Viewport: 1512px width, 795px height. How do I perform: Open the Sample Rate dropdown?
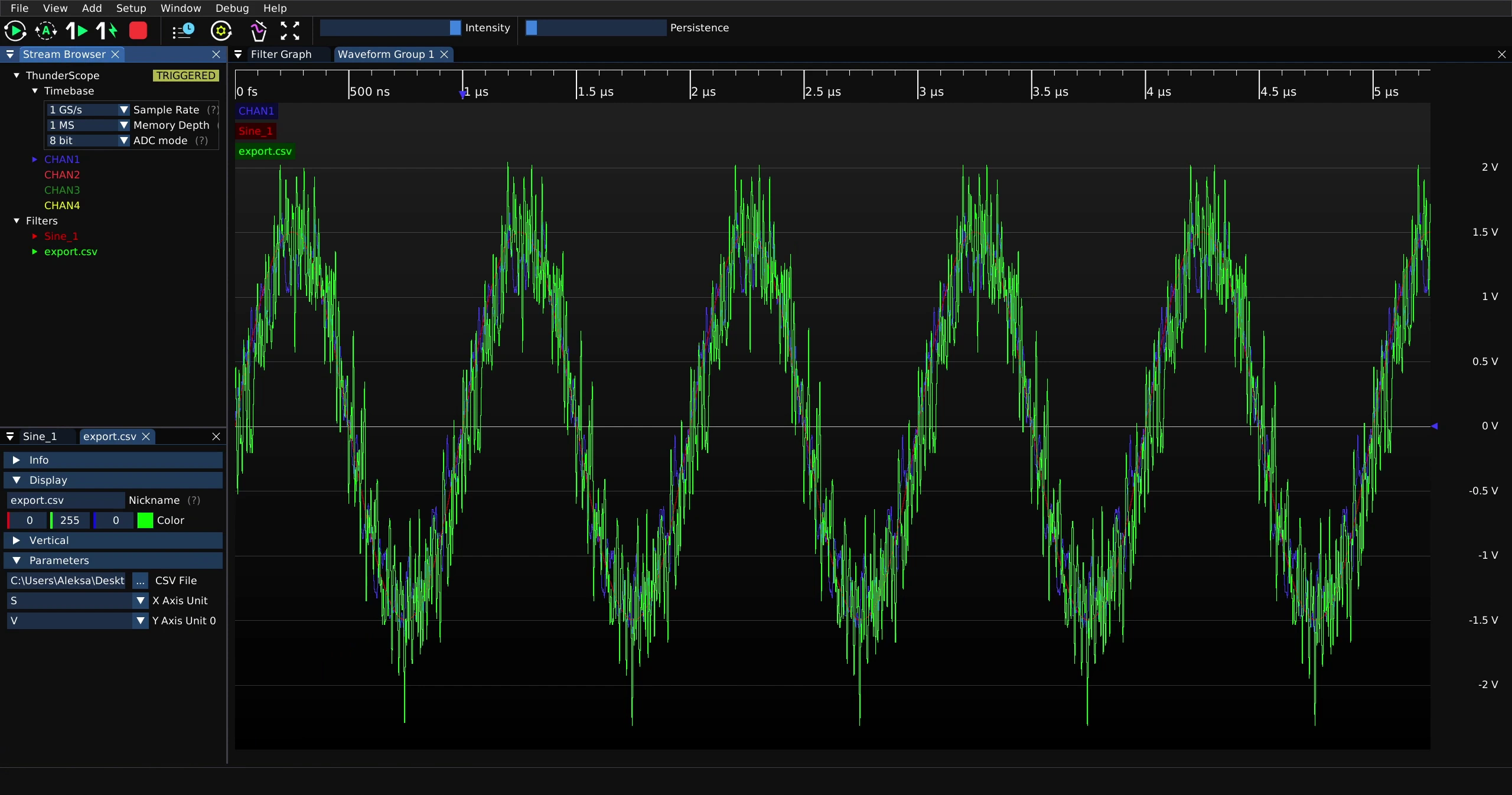coord(87,110)
